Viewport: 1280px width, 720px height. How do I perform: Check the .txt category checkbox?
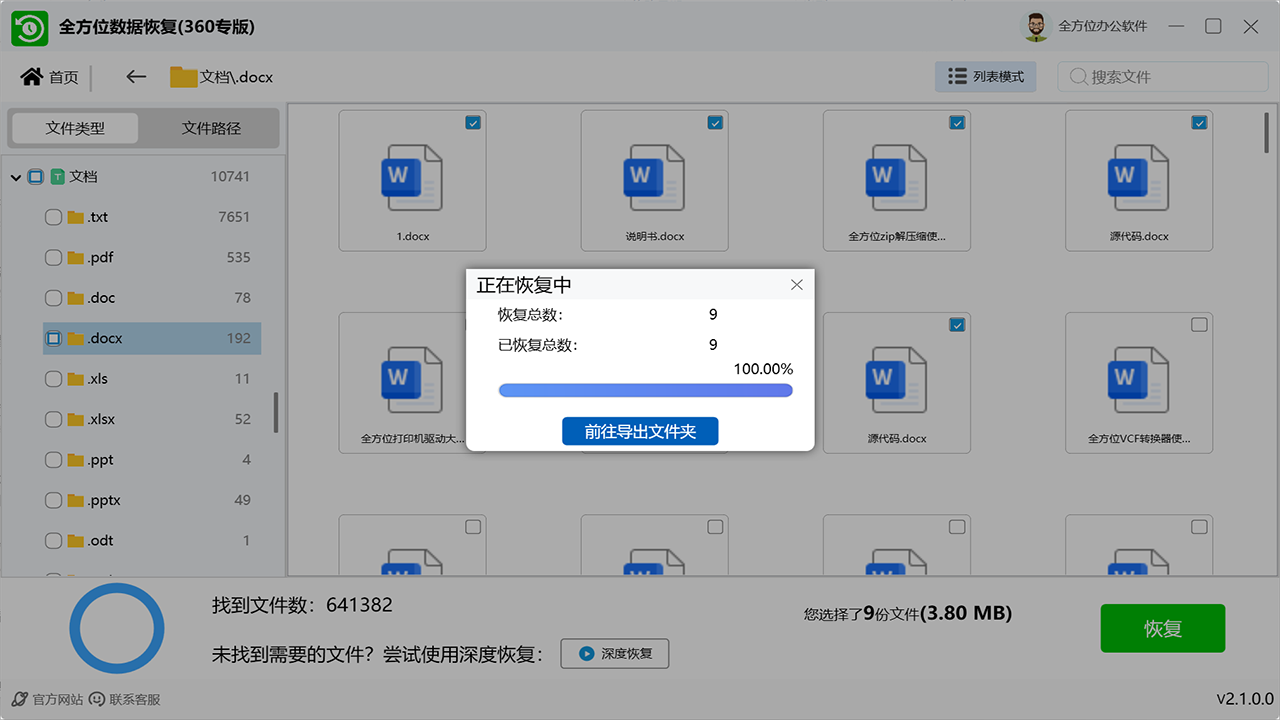[52, 217]
